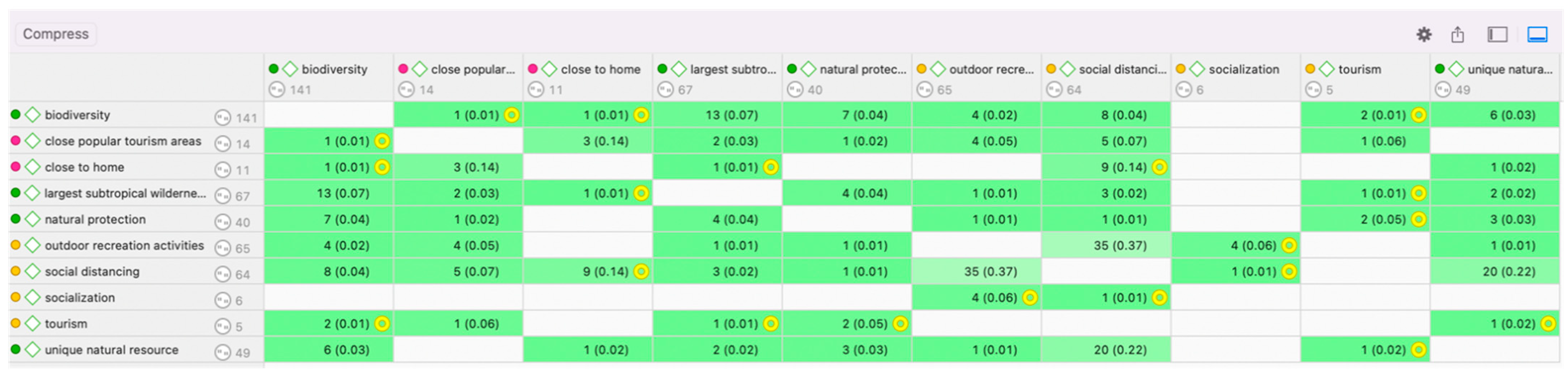Select the outdoor recreation activities row label

(124, 246)
